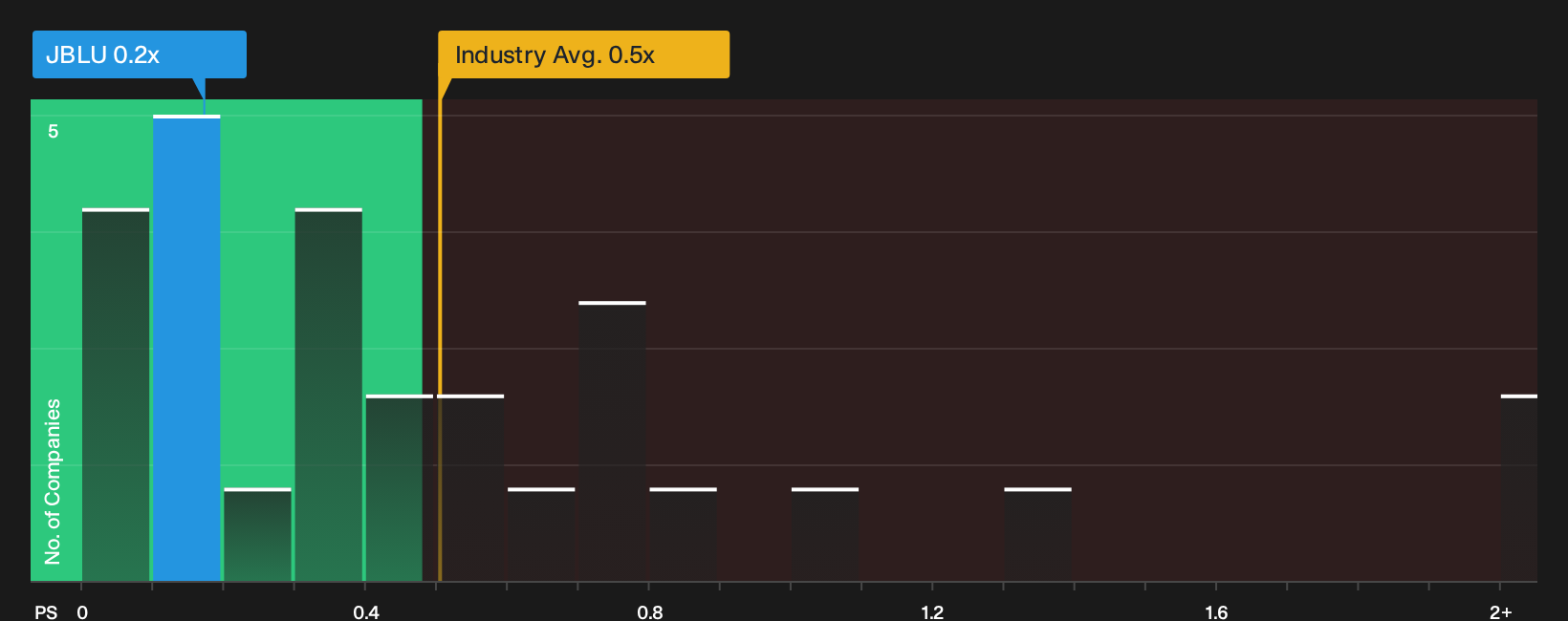This screenshot has height=621, width=1568.
Task: Click the x-axis value '0.8'
Action: point(650,611)
